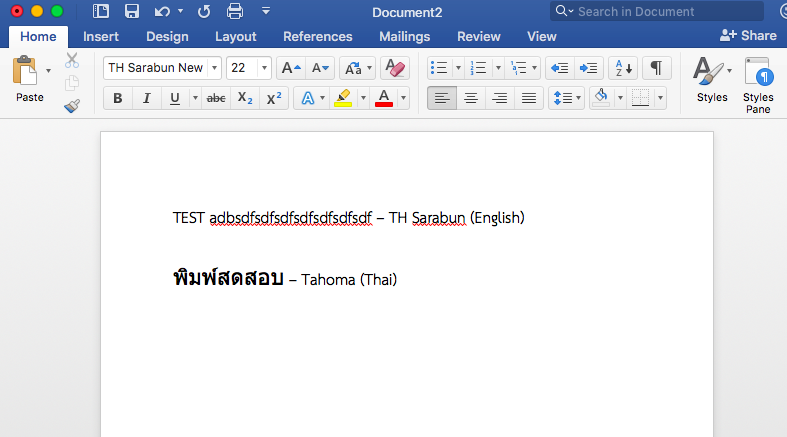Open the Styles Pane

pyautogui.click(x=758, y=84)
